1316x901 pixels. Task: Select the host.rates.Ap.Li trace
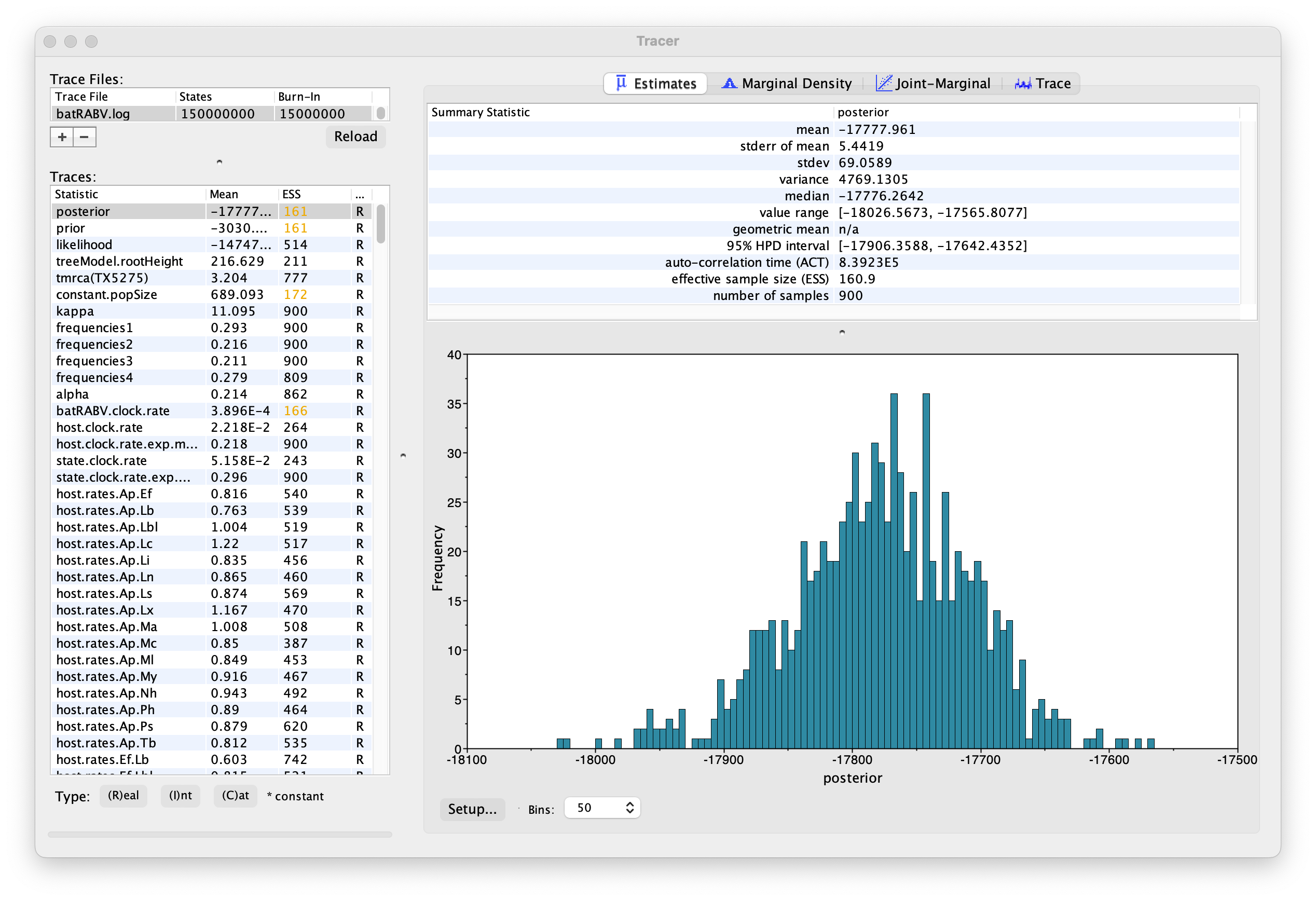[x=212, y=560]
